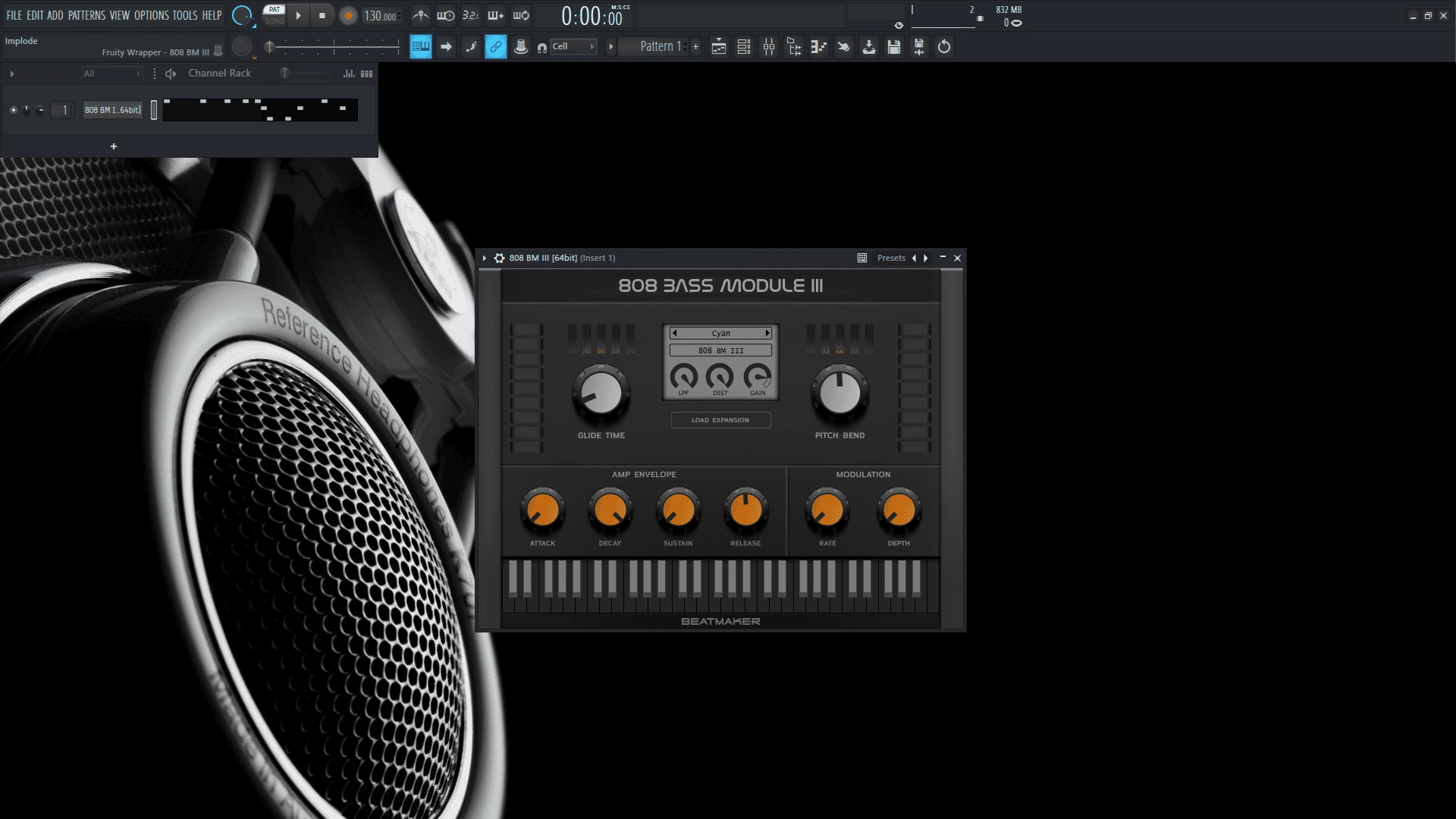Image resolution: width=1456 pixels, height=819 pixels.
Task: Open the ADD menu
Action: click(x=55, y=15)
